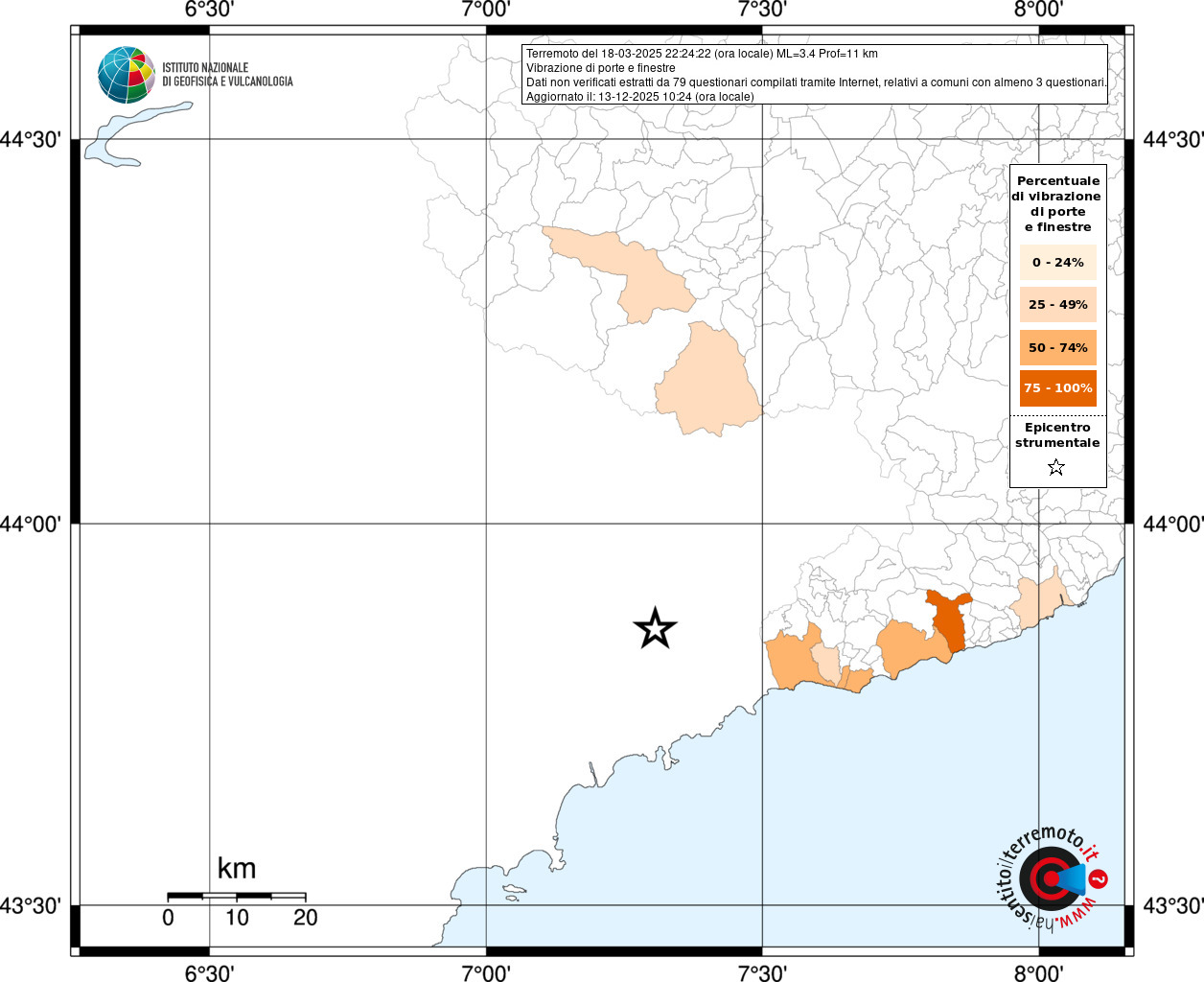Click the top axis label 6°30'

tap(209, 10)
